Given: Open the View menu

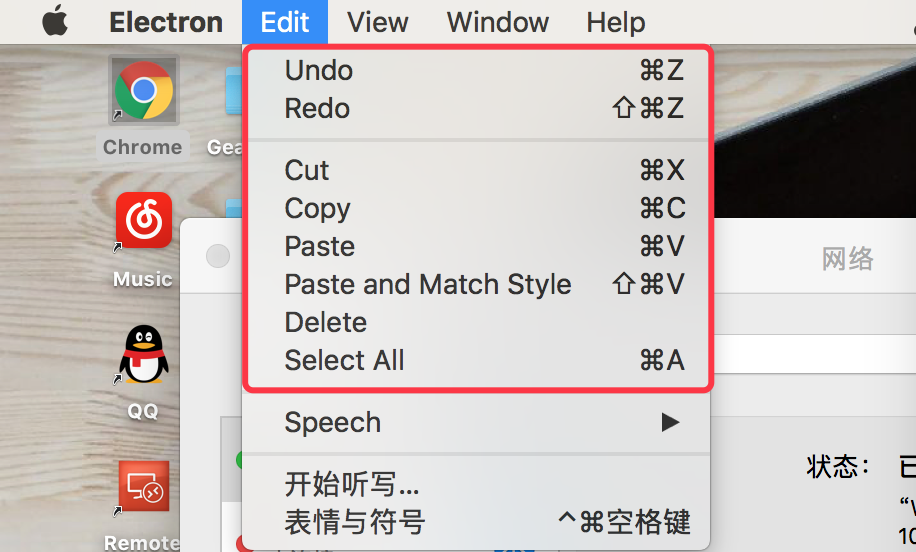Looking at the screenshot, I should point(377,22).
